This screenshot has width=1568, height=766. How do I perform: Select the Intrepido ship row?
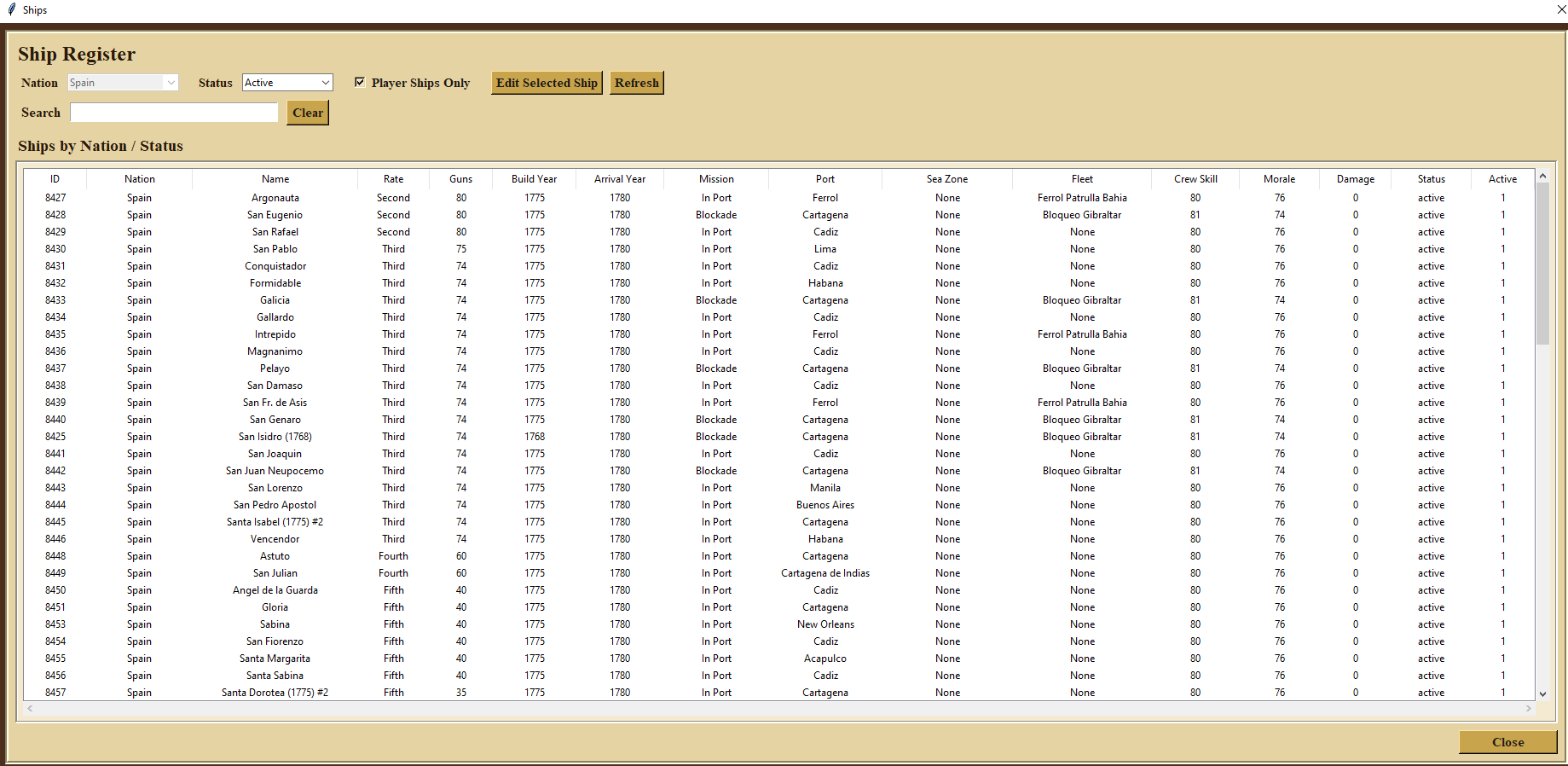point(779,334)
